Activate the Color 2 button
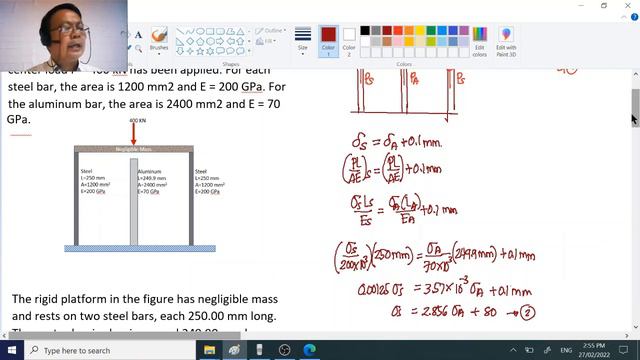Viewport: 640px width, 360px height. pyautogui.click(x=349, y=41)
